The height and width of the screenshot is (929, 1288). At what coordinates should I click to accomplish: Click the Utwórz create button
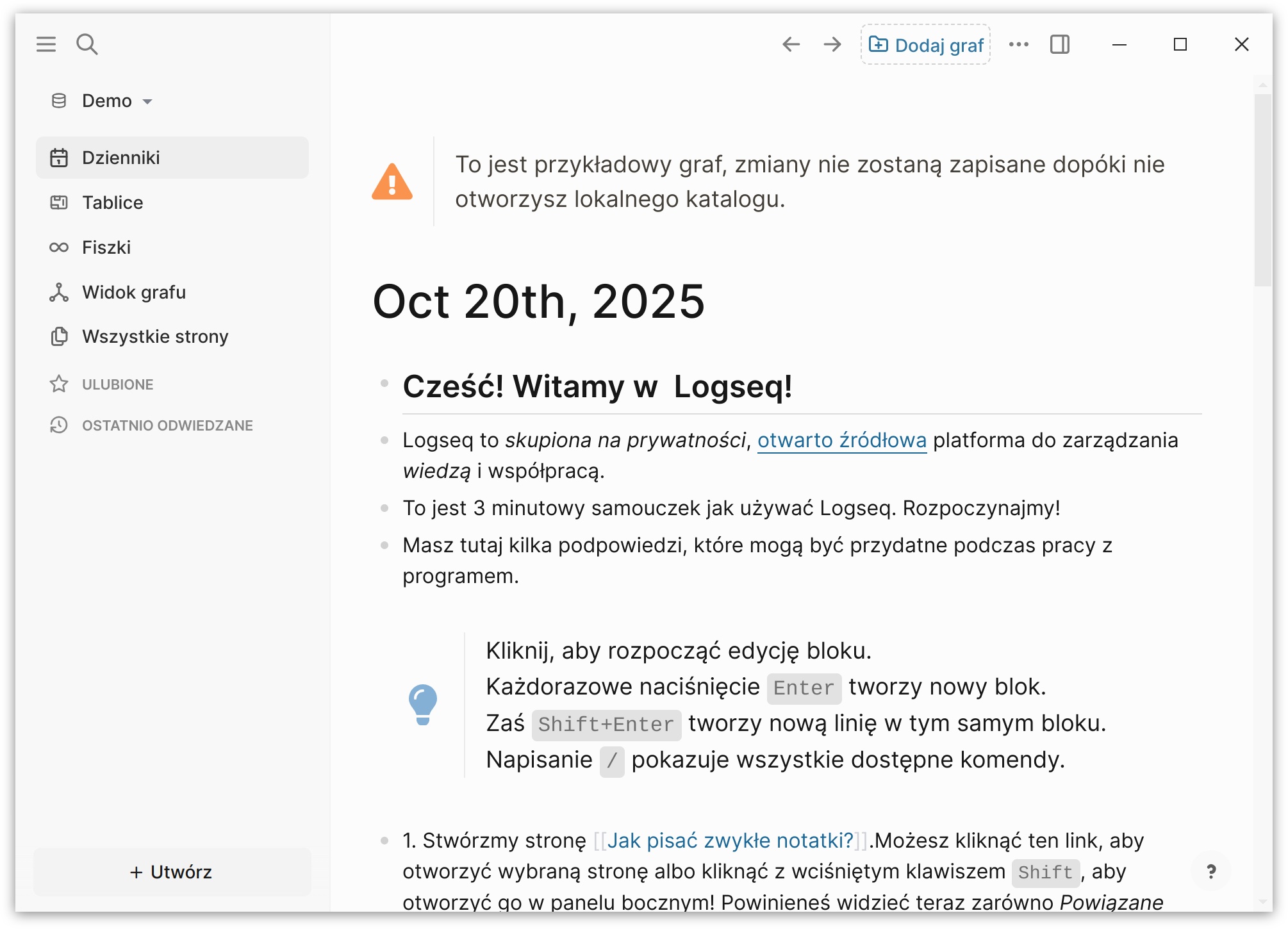tap(172, 872)
